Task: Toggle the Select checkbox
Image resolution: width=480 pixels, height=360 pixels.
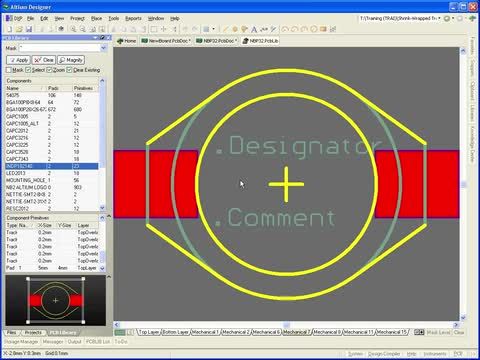Action: click(28, 70)
